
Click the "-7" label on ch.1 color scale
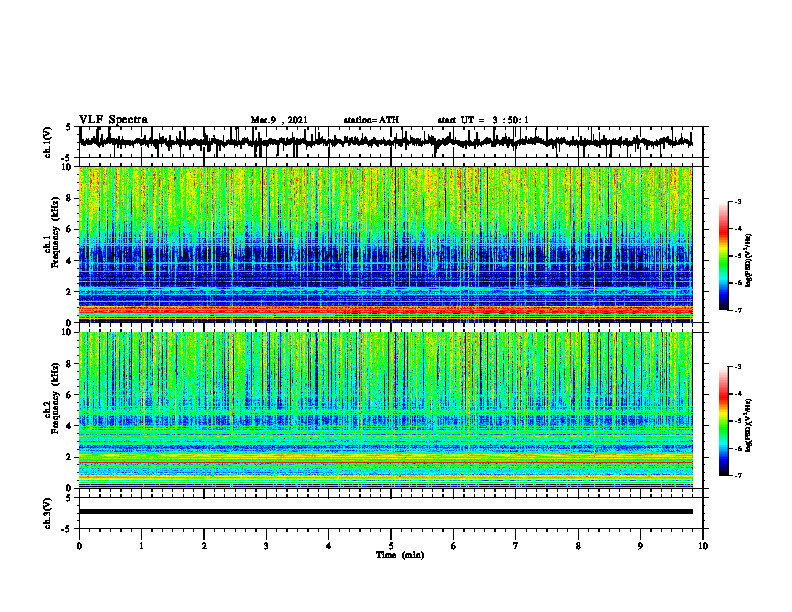coord(738,310)
